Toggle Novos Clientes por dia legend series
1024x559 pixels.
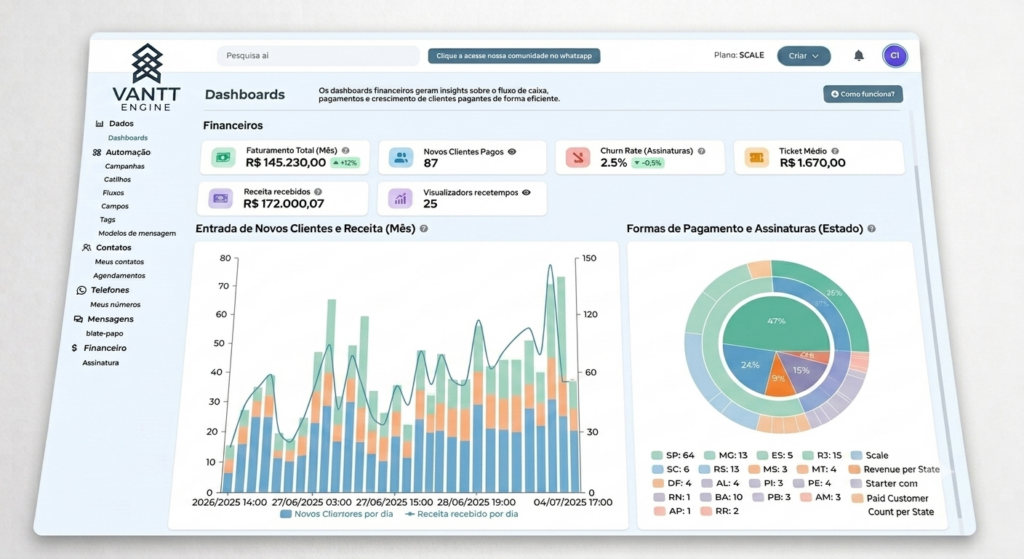click(337, 514)
